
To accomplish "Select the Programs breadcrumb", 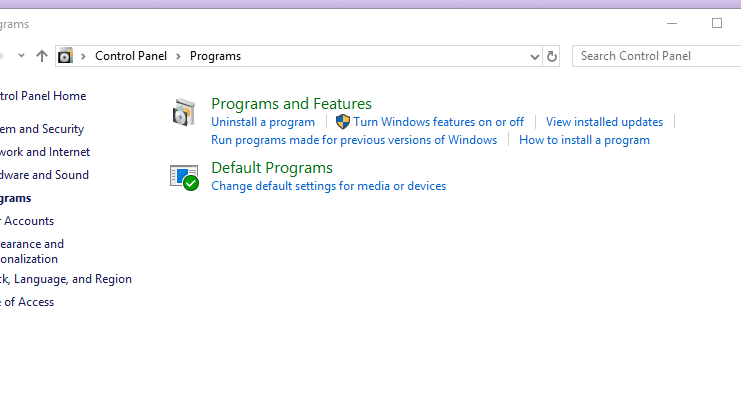I will click(x=215, y=56).
